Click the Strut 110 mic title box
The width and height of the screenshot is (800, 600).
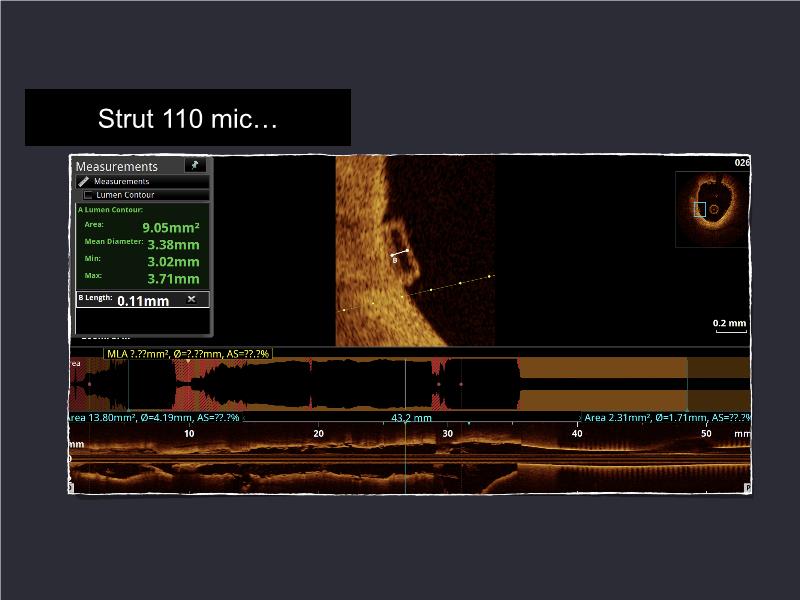(x=188, y=118)
